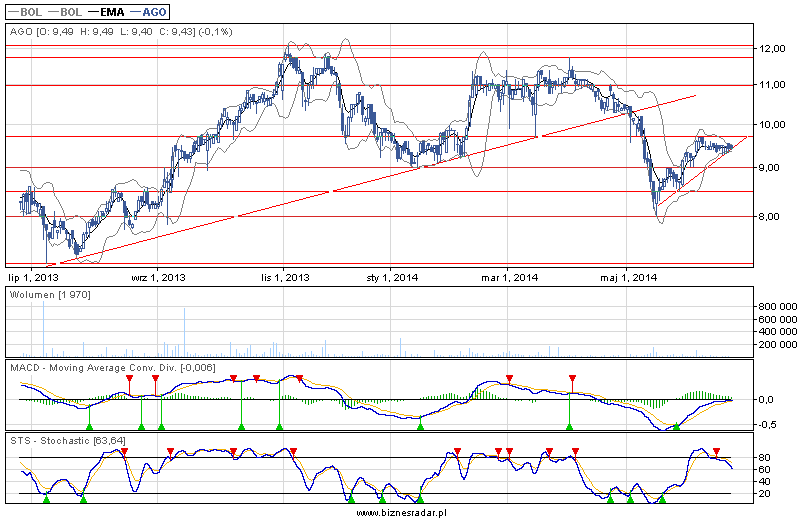Click the 'Wolumen [1 970]' panel title
The width and height of the screenshot is (800, 520).
coord(50,295)
